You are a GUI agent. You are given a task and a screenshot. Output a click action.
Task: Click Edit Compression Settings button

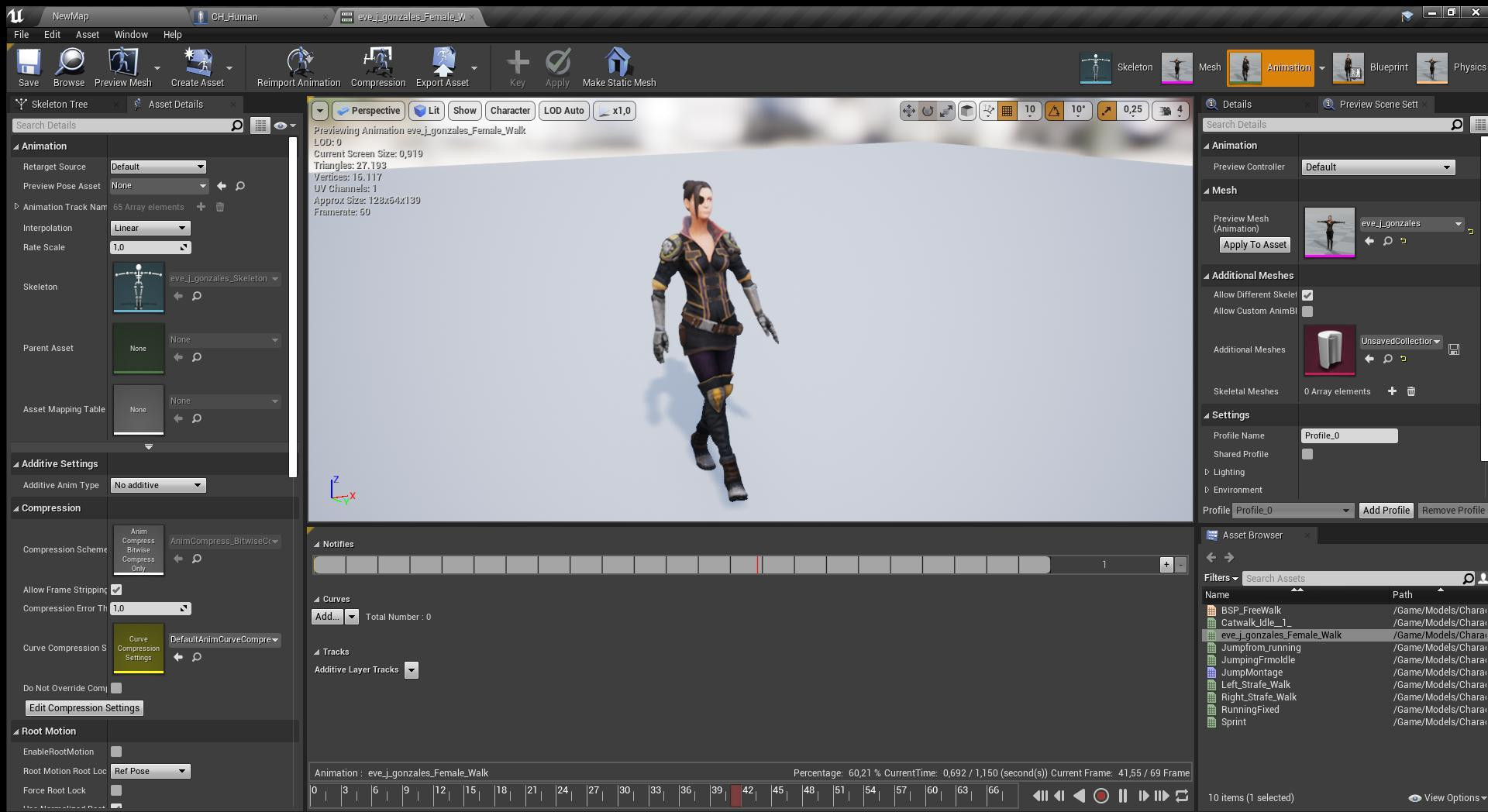pyautogui.click(x=84, y=708)
